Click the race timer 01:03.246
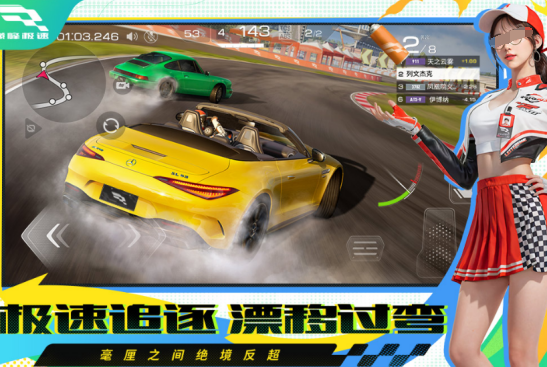Image resolution: width=547 pixels, height=367 pixels. tap(88, 36)
